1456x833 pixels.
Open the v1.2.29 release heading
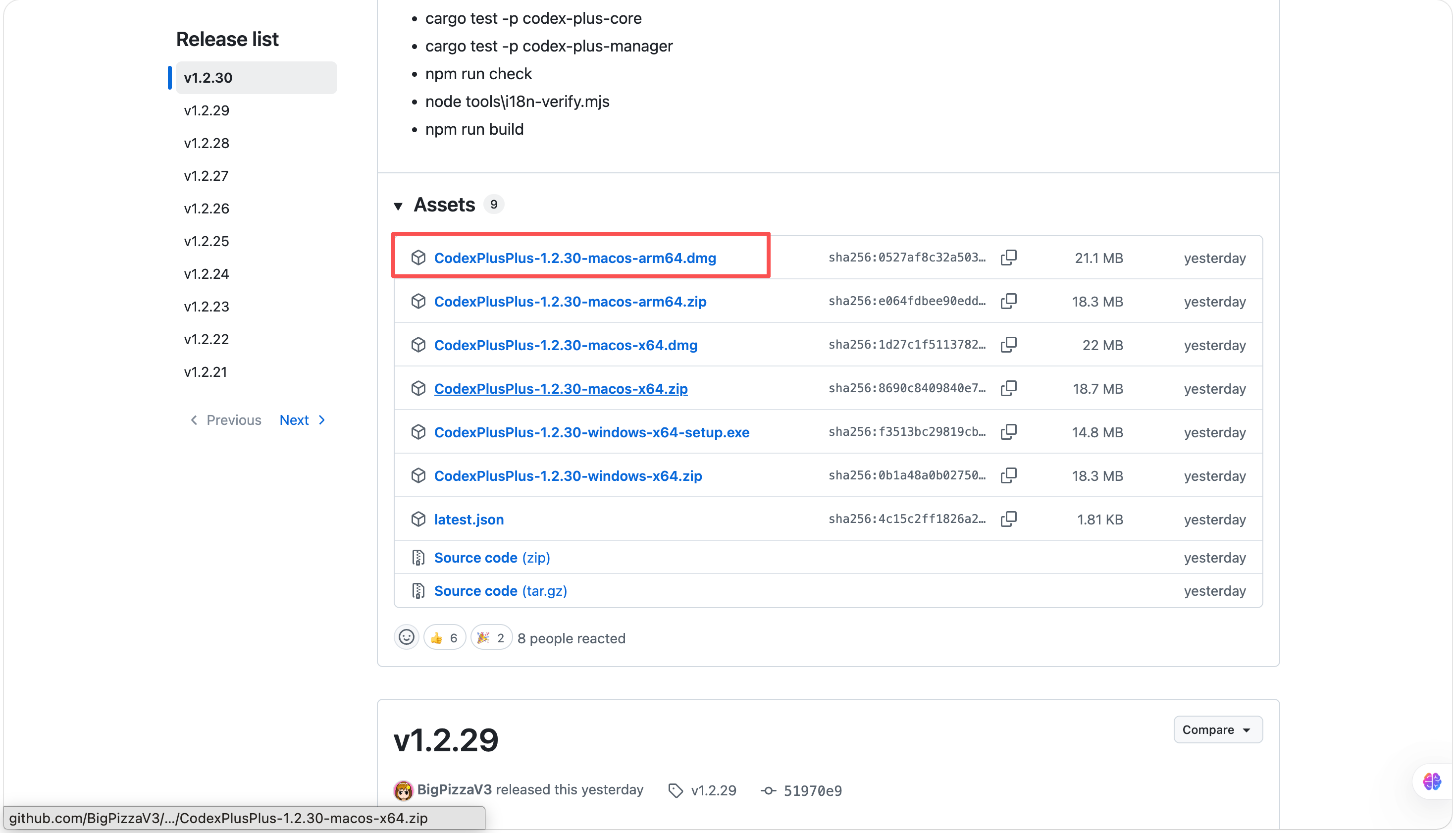coord(446,740)
